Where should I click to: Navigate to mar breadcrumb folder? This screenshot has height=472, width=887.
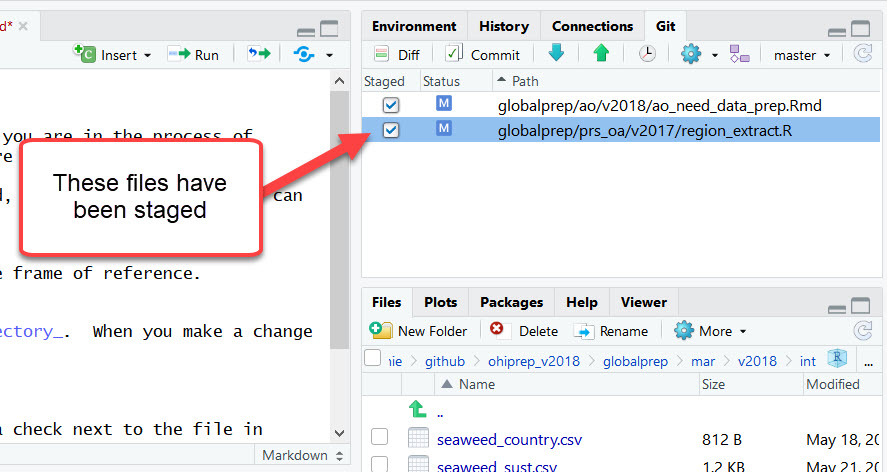click(703, 361)
